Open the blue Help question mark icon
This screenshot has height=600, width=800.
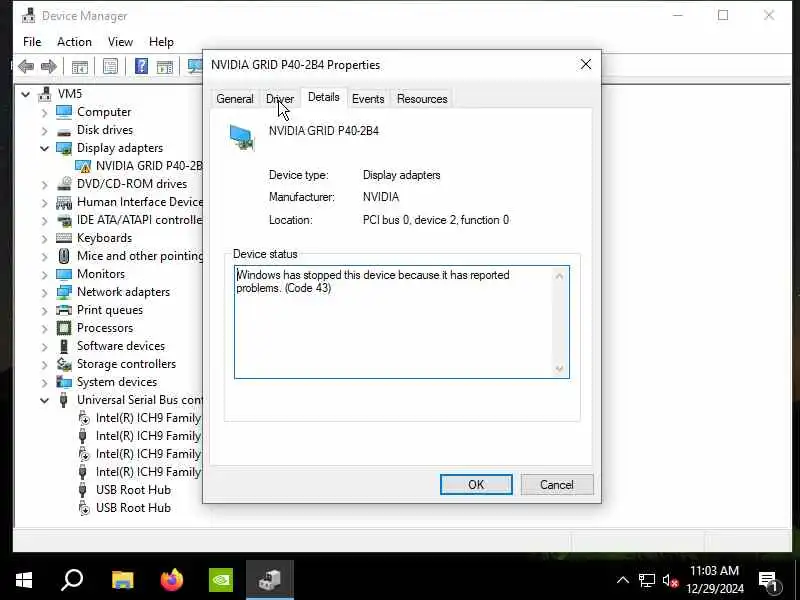(141, 66)
